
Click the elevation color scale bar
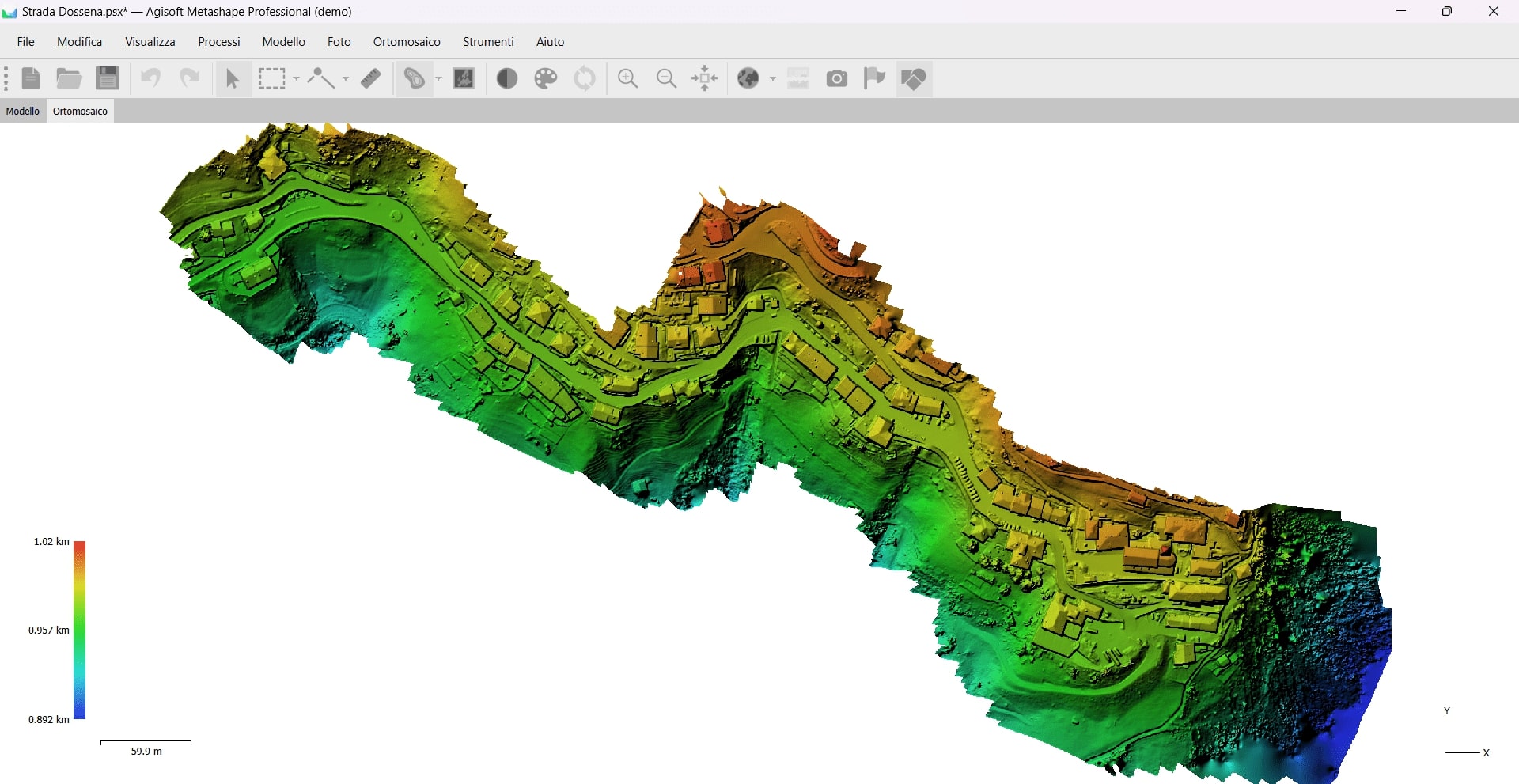coord(79,630)
